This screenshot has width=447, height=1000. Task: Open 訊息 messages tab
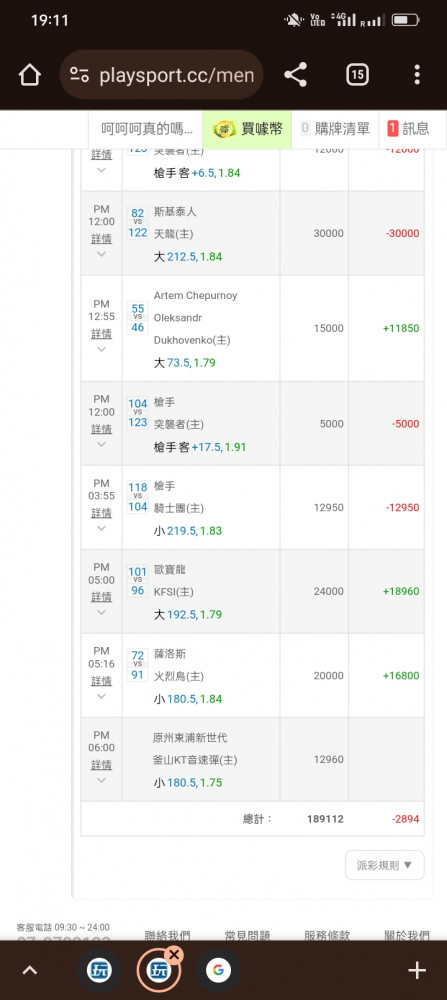tap(408, 129)
